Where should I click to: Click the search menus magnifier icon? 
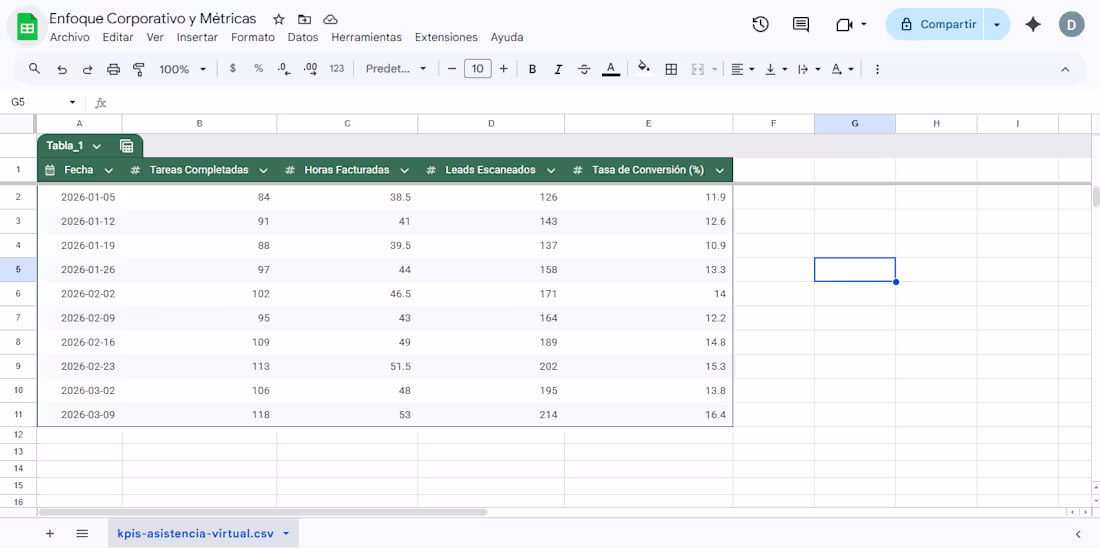click(x=34, y=69)
